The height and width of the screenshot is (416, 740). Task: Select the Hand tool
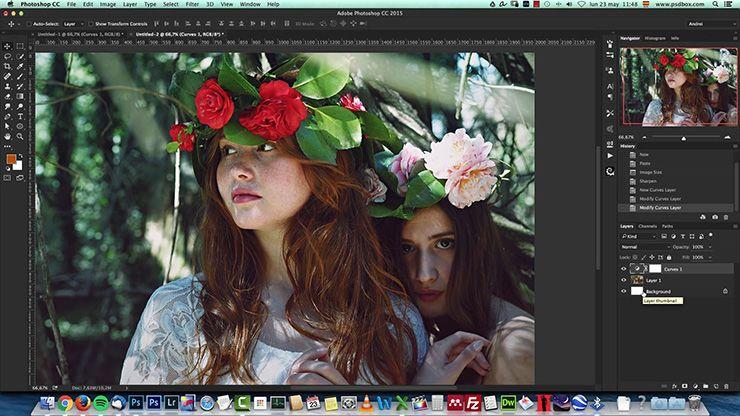click(x=7, y=136)
